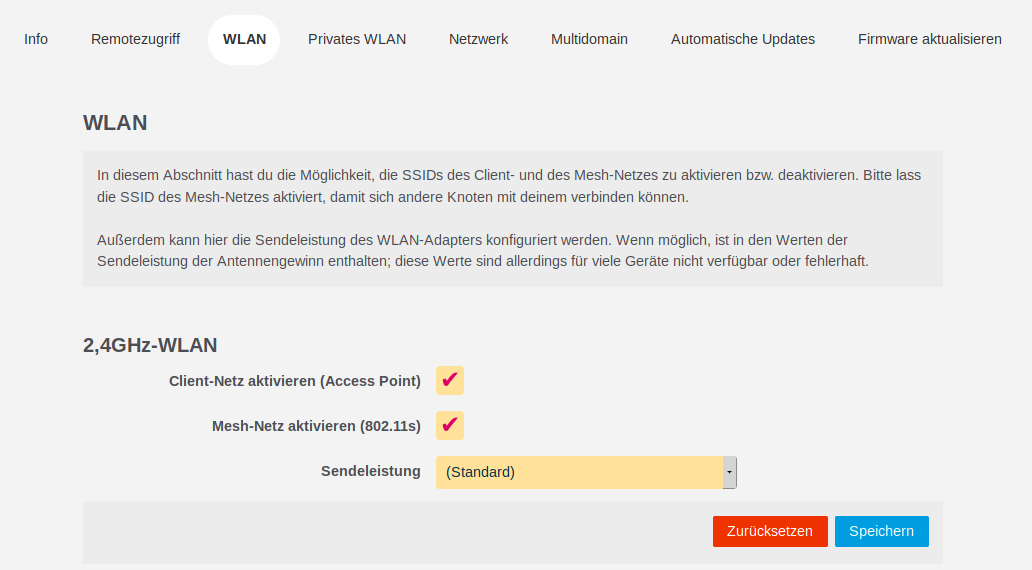The image size is (1032, 570).
Task: Click the Mesh-Netz aktivieren label
Action: [x=316, y=425]
